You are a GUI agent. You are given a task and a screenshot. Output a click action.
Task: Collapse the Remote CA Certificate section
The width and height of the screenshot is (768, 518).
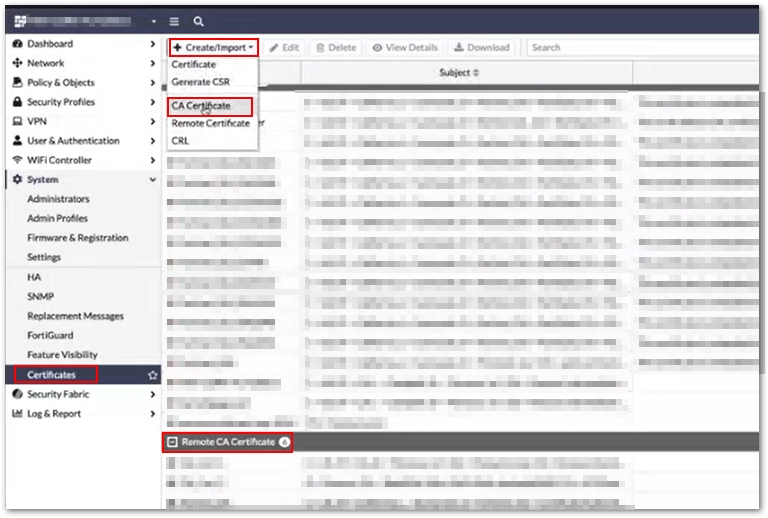tap(172, 442)
